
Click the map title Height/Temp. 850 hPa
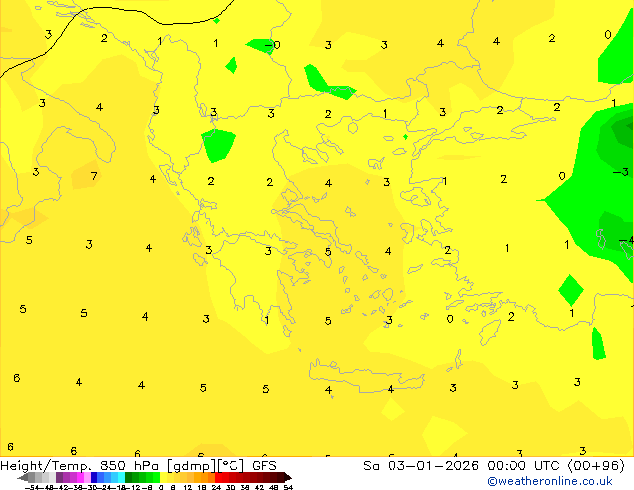(x=79, y=465)
